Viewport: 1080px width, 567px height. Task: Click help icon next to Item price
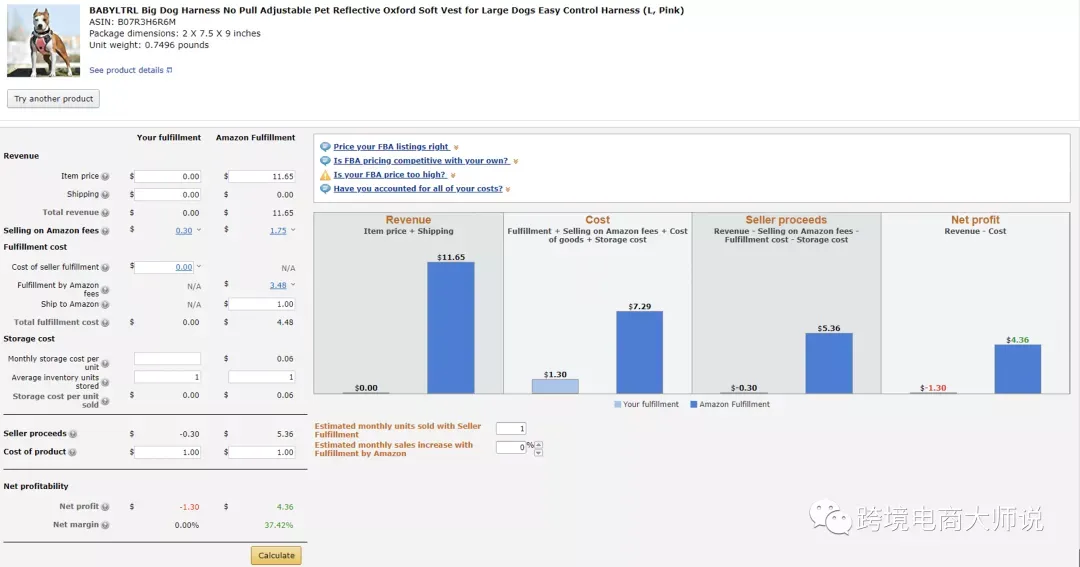pos(105,176)
